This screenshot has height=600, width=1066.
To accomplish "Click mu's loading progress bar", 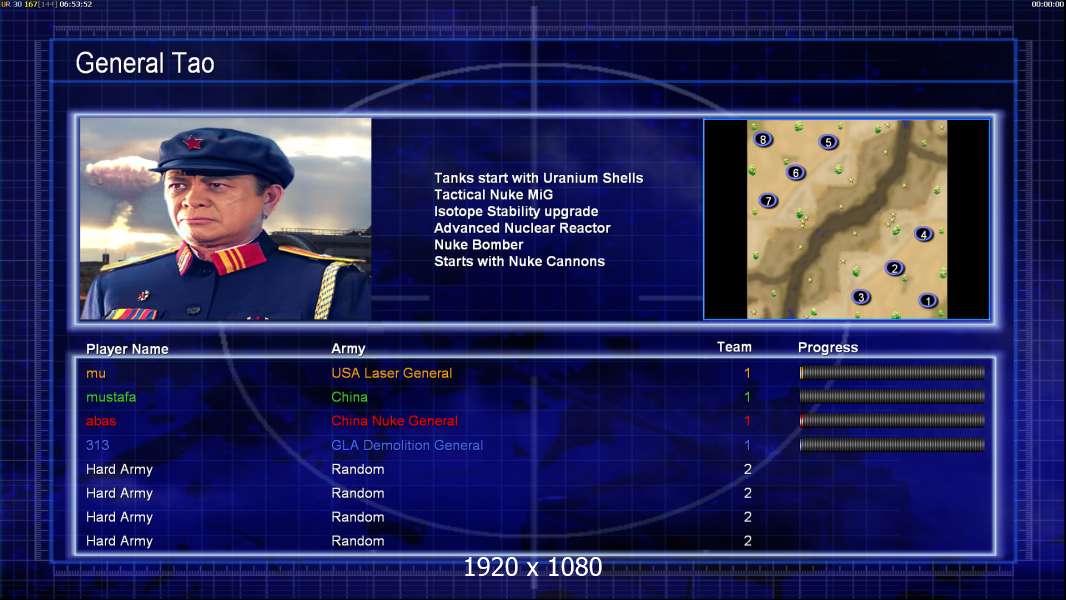I will coord(892,372).
